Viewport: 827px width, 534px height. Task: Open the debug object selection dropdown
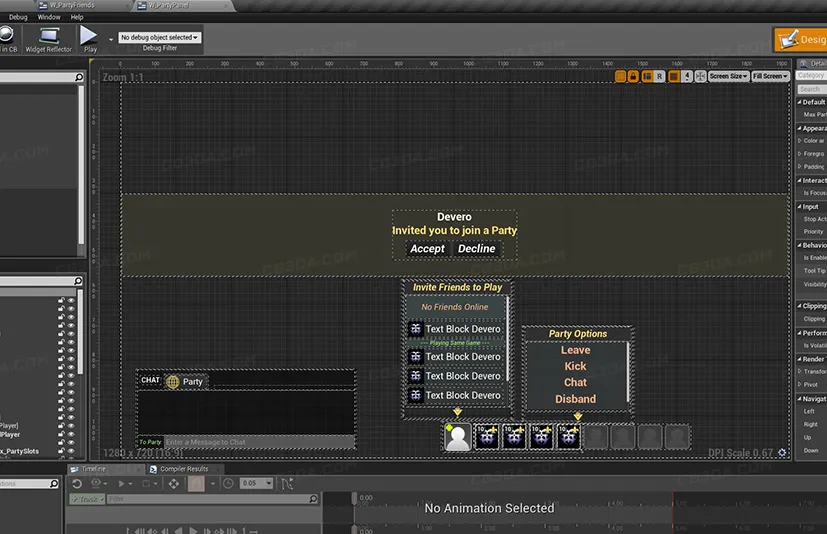[159, 37]
